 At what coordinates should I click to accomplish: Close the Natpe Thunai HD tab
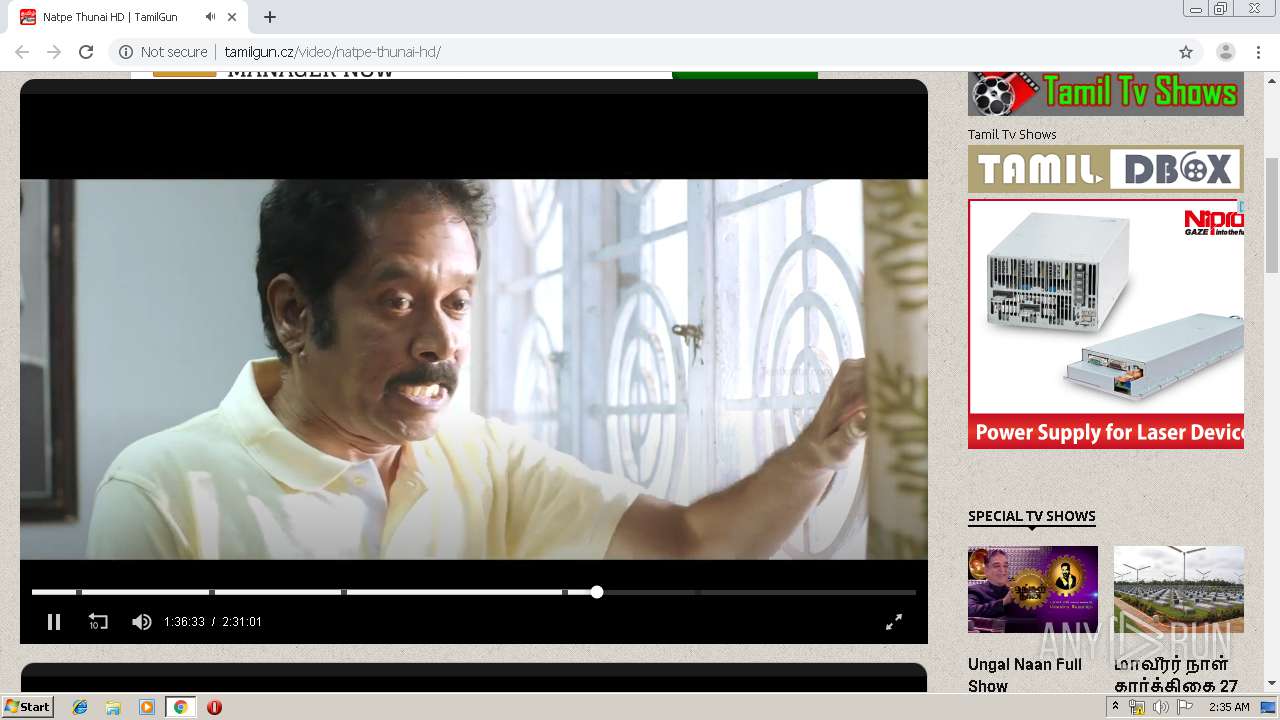(x=232, y=17)
